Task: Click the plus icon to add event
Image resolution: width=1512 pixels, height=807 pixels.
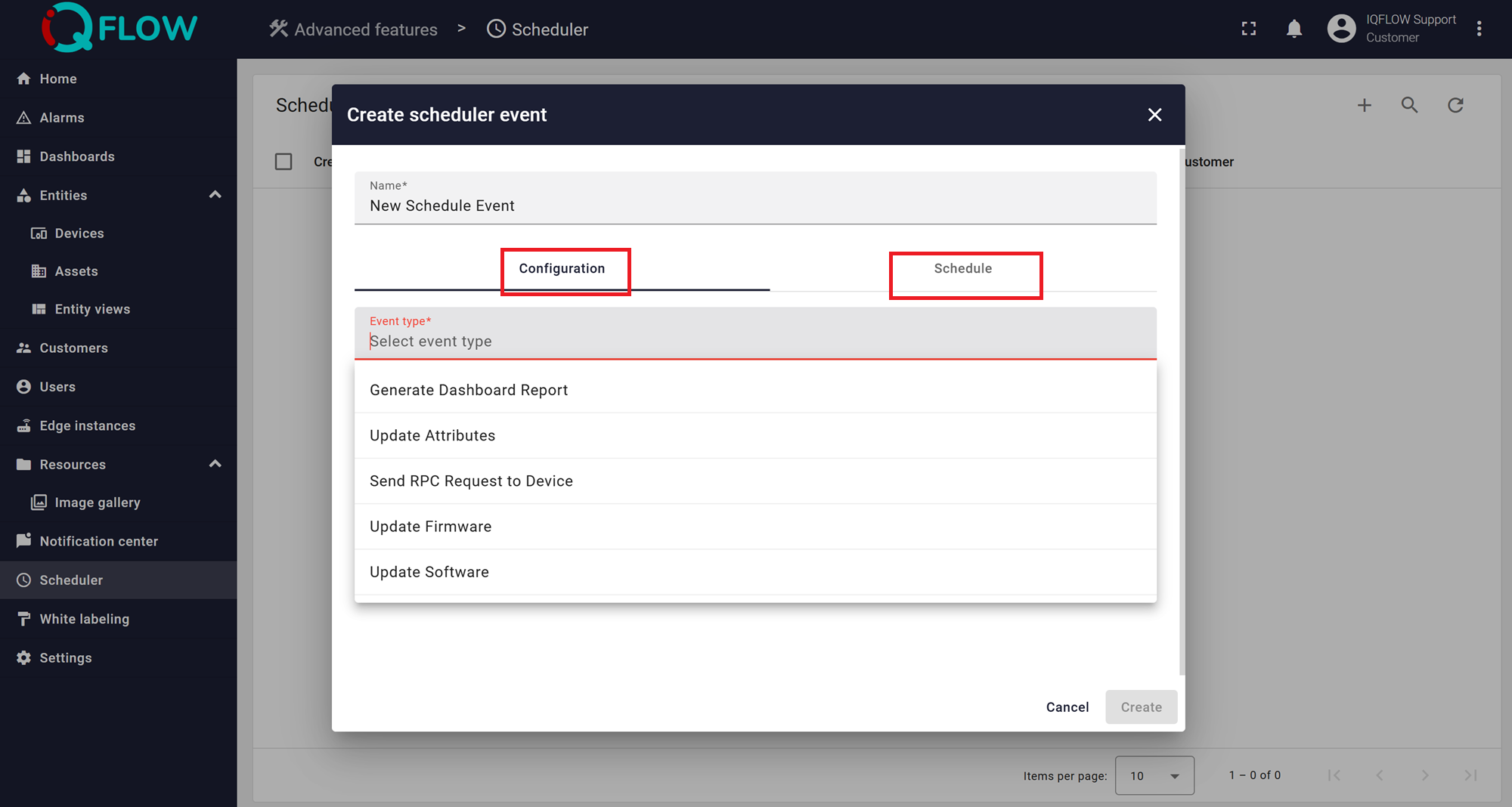Action: (x=1364, y=105)
